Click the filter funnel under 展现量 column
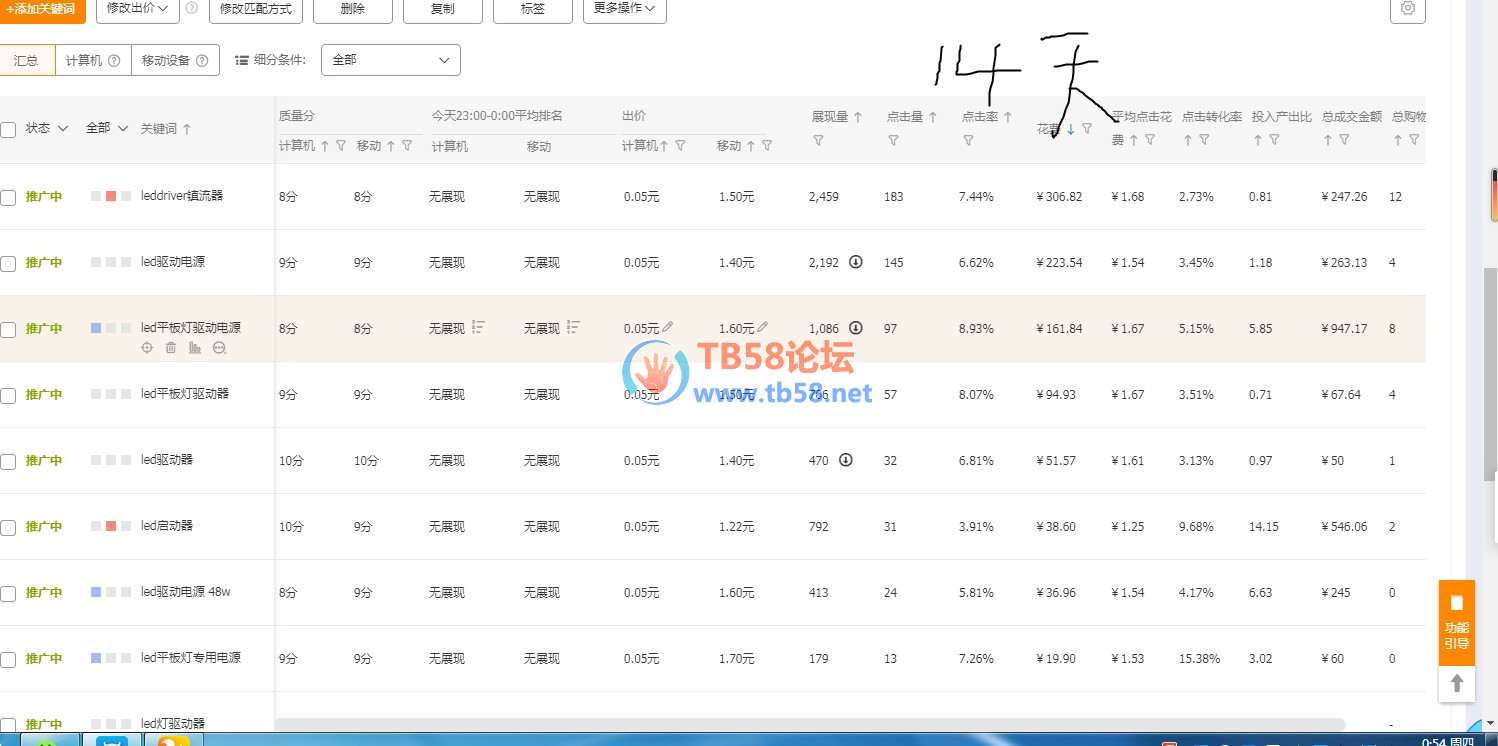Image resolution: width=1498 pixels, height=746 pixels. pos(818,141)
